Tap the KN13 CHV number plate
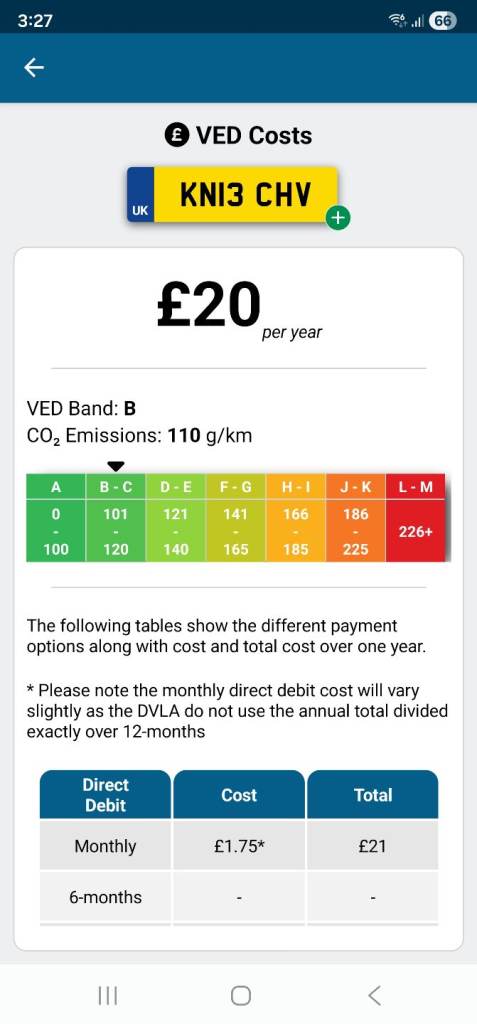The height and width of the screenshot is (1024, 477). (233, 195)
